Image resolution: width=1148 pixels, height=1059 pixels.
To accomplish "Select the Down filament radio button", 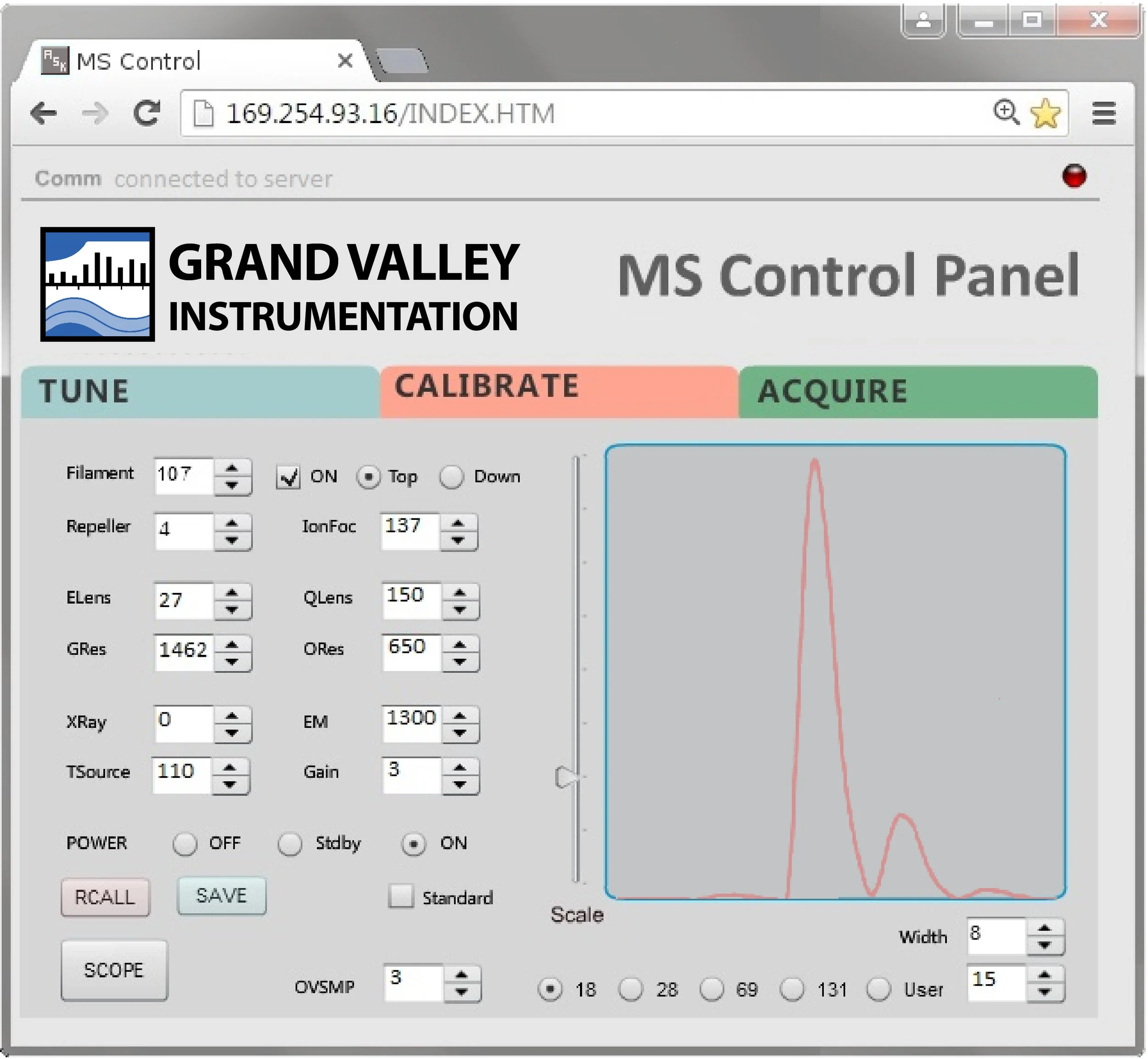I will pyautogui.click(x=451, y=477).
